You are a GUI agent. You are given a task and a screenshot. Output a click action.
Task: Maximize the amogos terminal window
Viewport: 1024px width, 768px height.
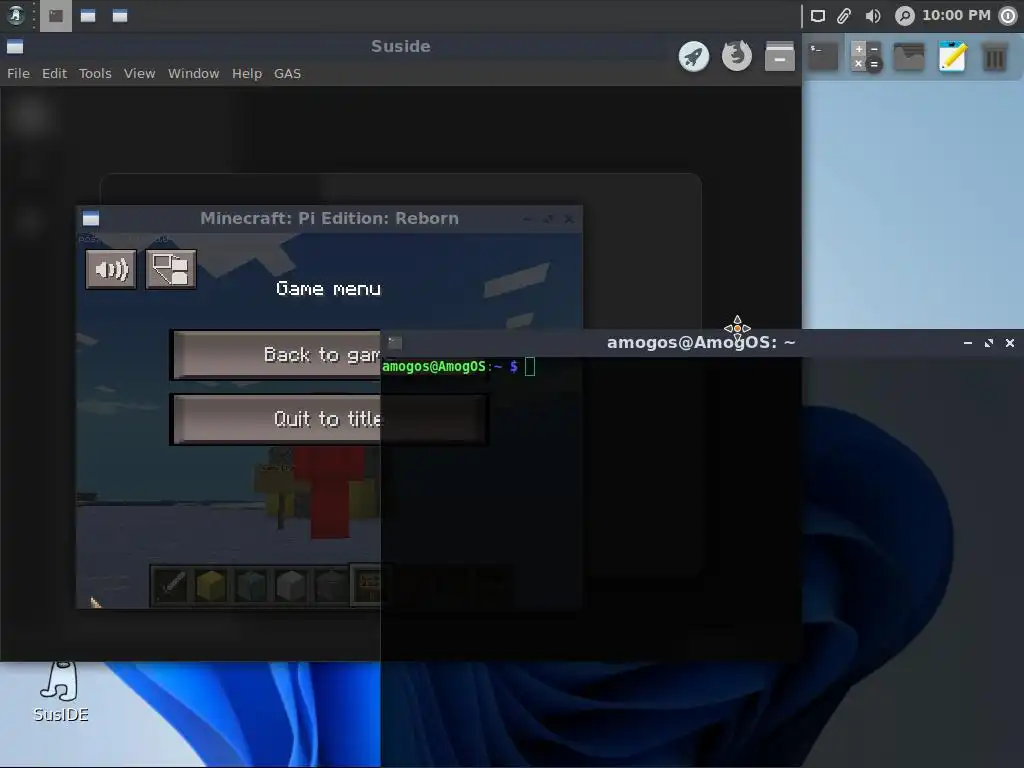click(989, 343)
